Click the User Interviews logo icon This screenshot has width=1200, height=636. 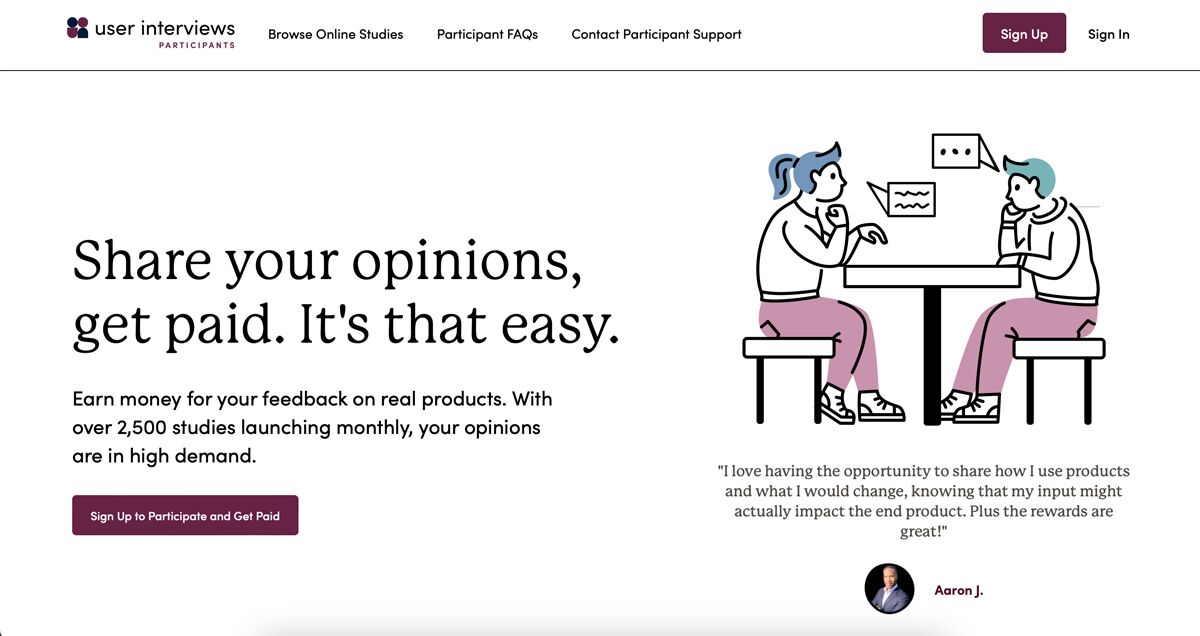click(77, 28)
